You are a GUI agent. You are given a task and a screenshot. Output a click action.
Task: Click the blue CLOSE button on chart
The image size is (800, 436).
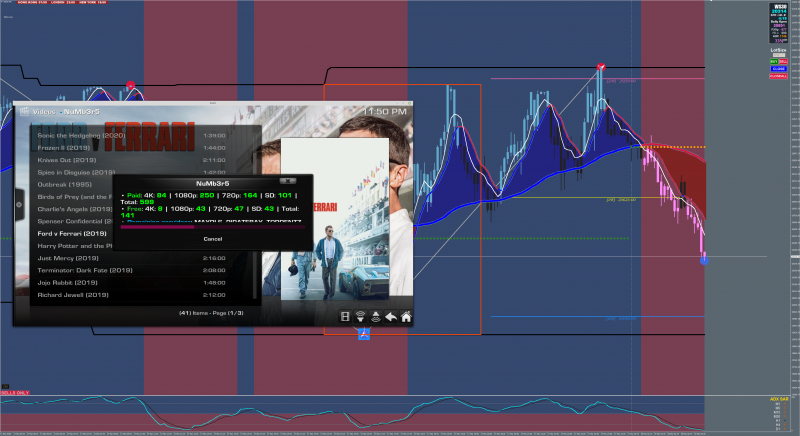[779, 69]
